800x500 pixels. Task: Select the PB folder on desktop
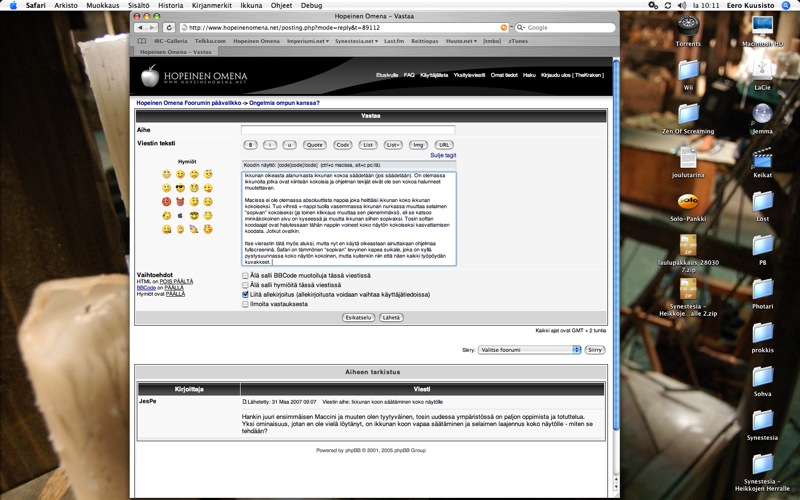point(762,245)
